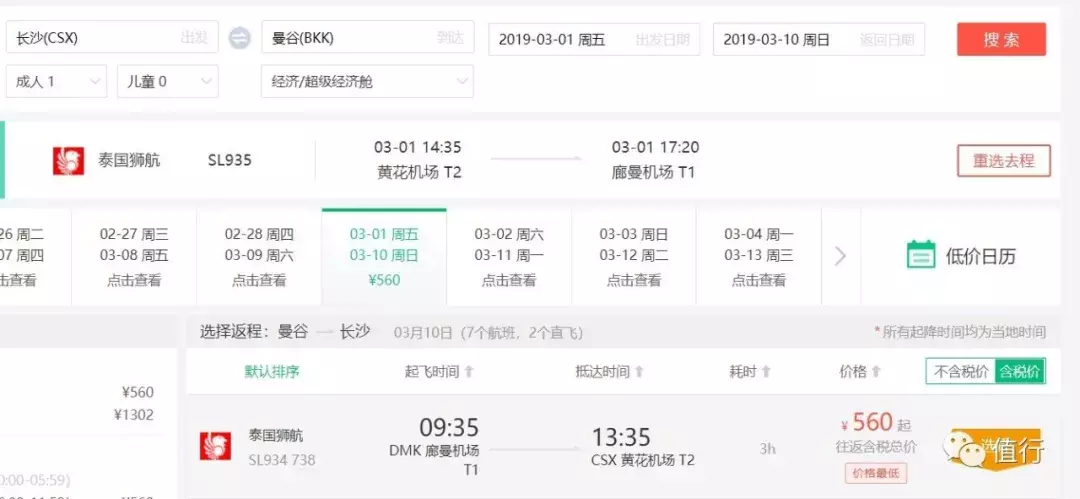
Task: Sort by price arrow
Action: 876,372
